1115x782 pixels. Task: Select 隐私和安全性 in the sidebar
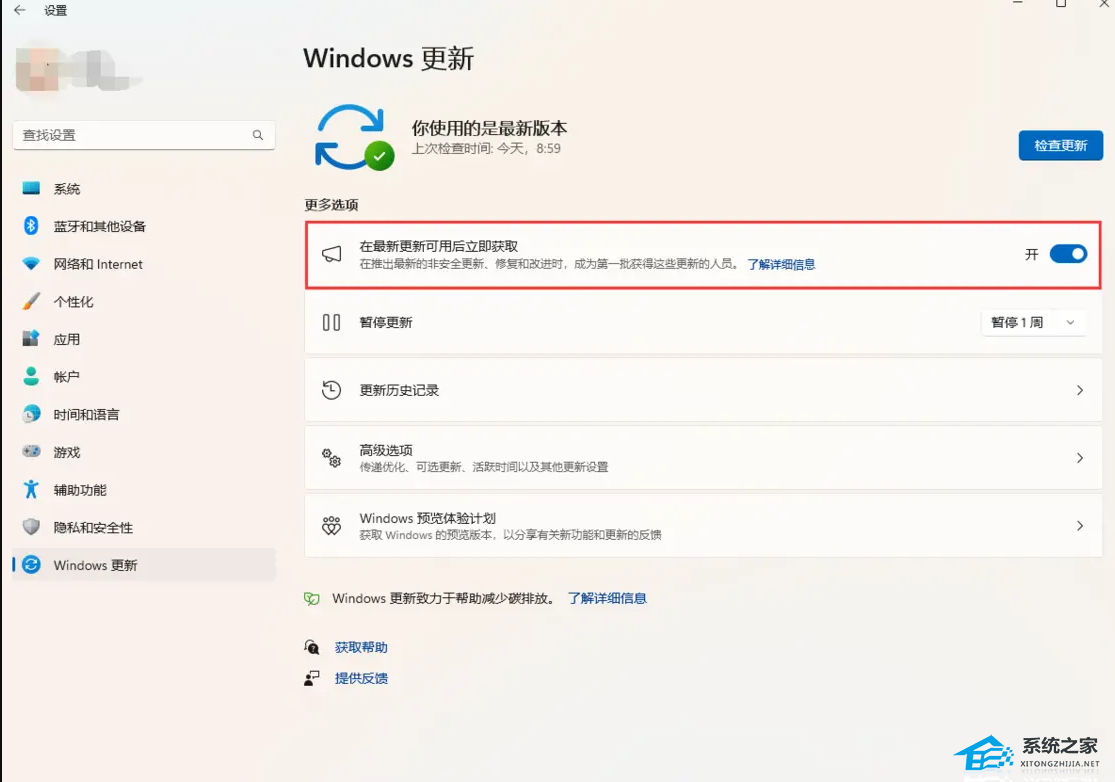coord(144,527)
